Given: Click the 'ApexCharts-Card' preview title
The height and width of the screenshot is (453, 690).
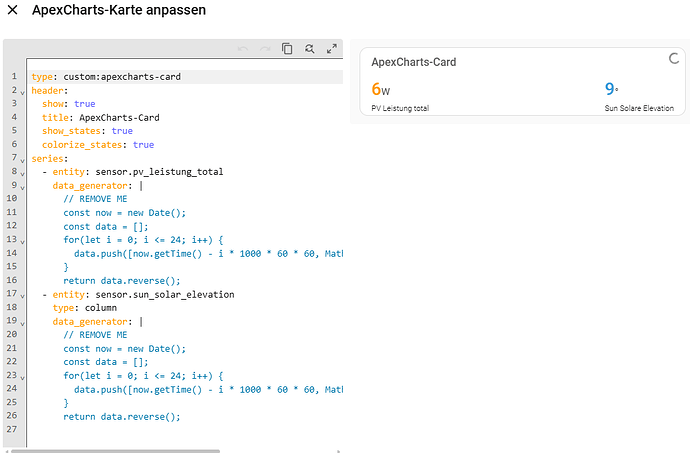Looking at the screenshot, I should pos(414,62).
